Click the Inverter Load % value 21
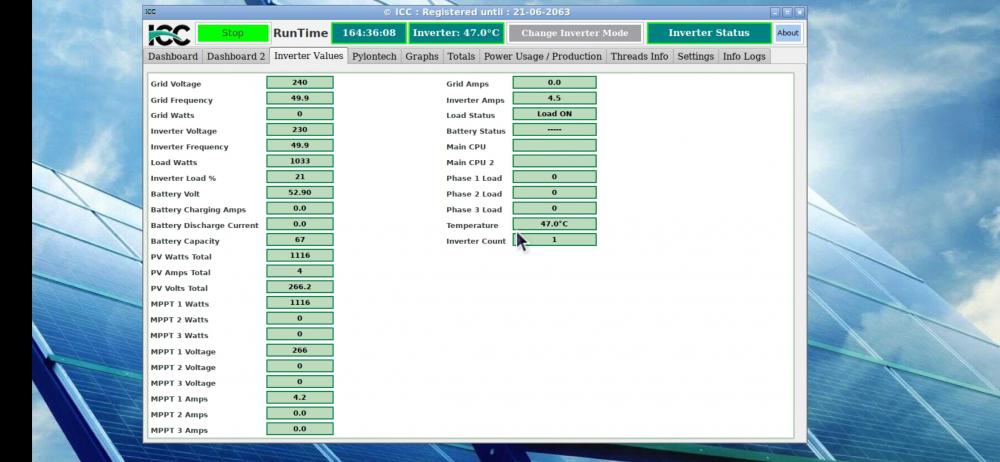The width and height of the screenshot is (1000, 462). point(300,177)
